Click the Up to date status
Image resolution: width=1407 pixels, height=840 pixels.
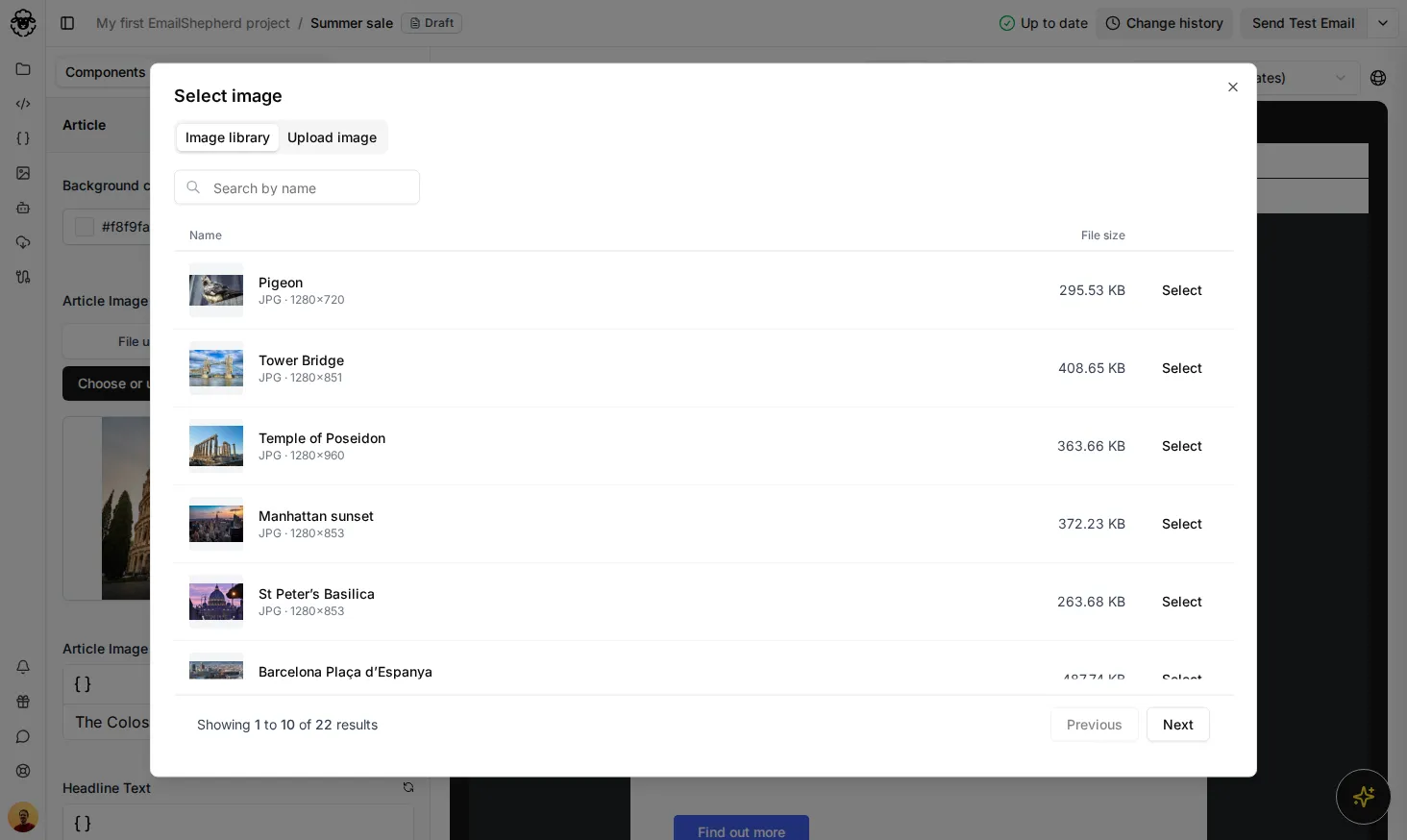click(1044, 23)
